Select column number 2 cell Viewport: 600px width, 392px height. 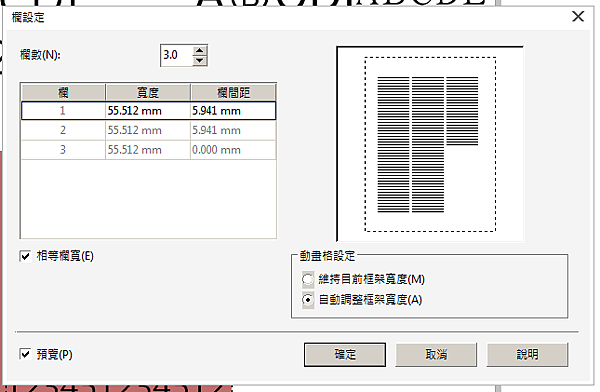pyautogui.click(x=63, y=131)
